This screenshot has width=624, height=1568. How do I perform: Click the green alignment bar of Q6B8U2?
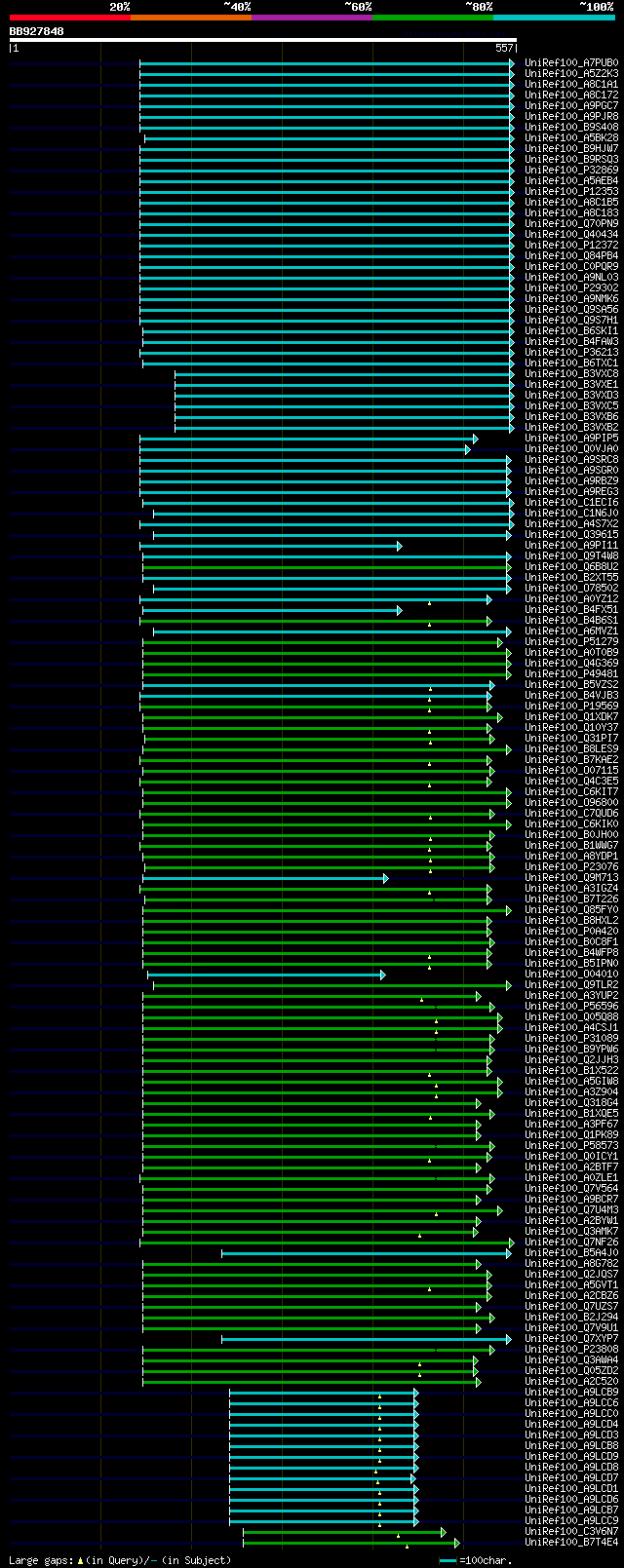point(327,567)
